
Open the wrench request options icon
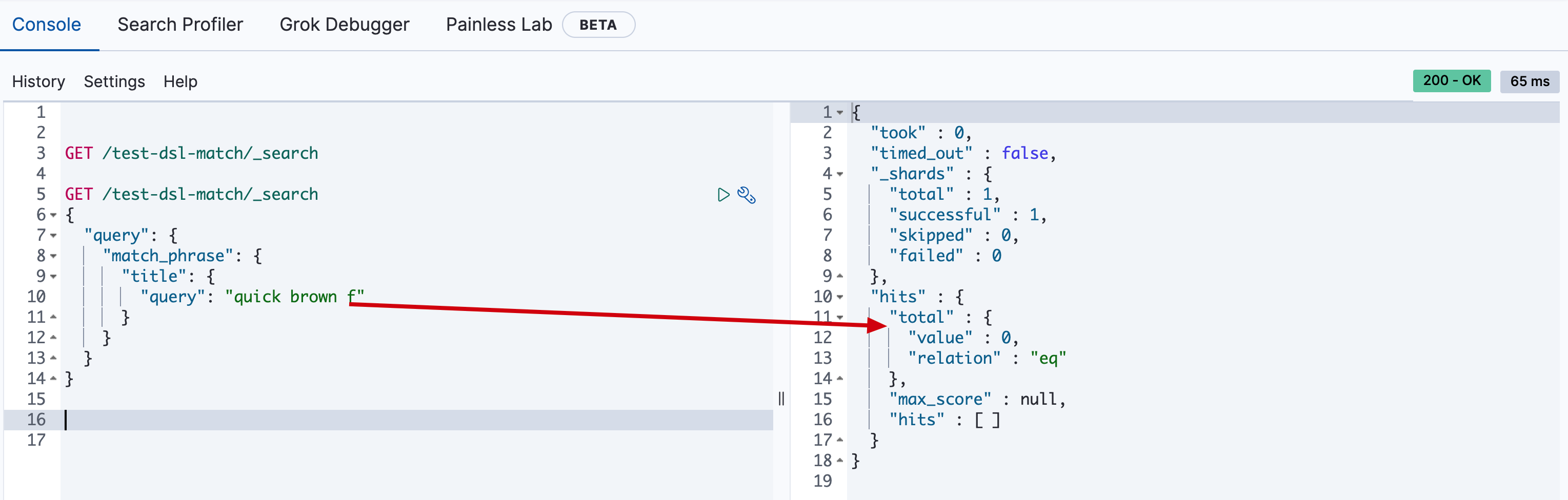click(746, 195)
